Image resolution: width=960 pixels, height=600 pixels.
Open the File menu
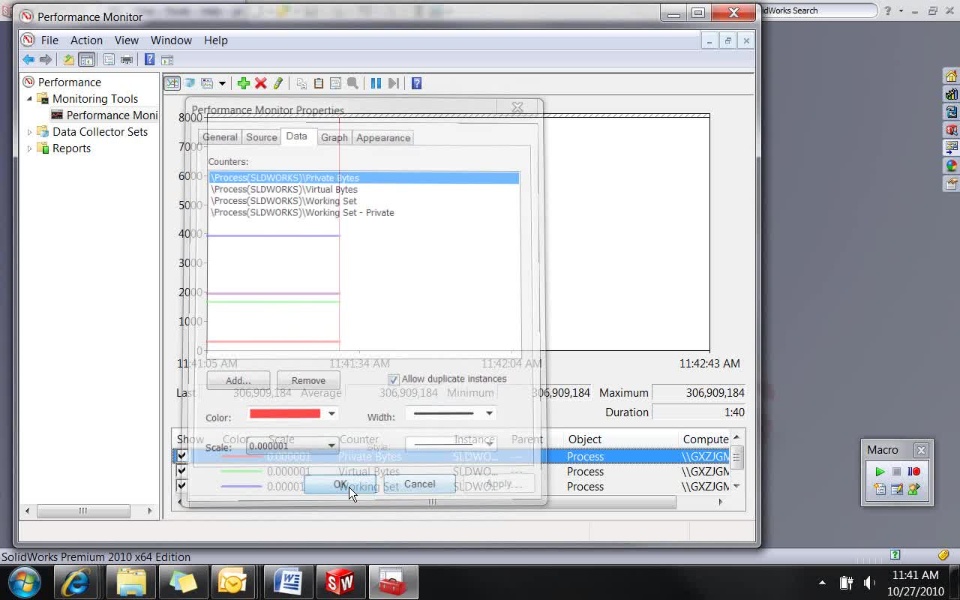tap(49, 40)
